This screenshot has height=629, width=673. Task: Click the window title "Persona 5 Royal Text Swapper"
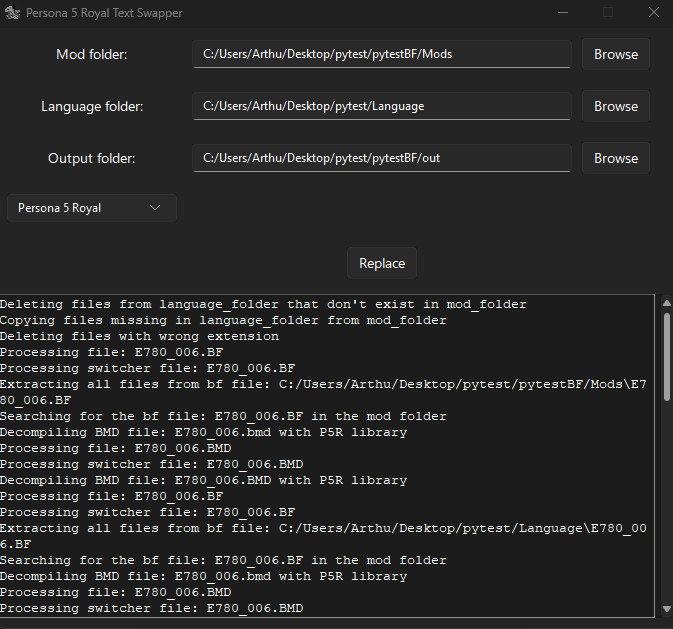coord(104,13)
